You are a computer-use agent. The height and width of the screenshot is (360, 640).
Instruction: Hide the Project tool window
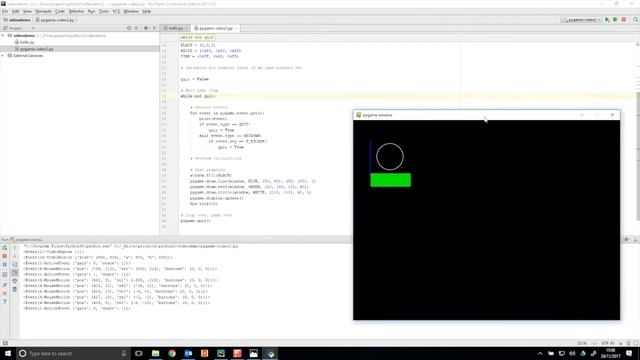[x=154, y=28]
